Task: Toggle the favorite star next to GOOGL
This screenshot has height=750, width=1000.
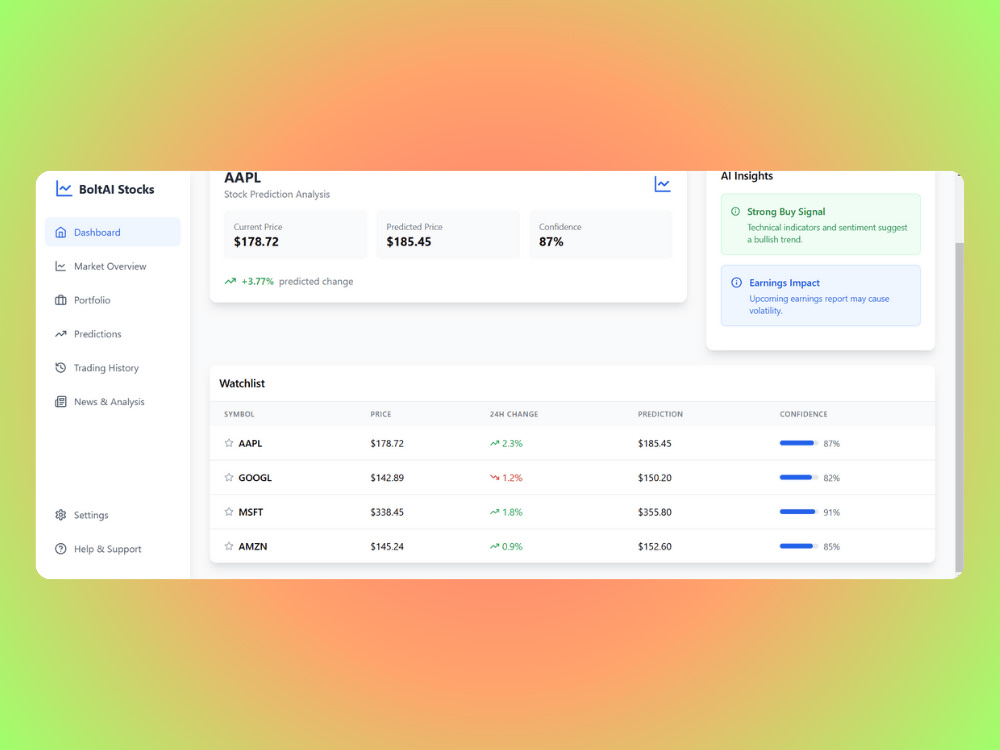Action: (228, 477)
